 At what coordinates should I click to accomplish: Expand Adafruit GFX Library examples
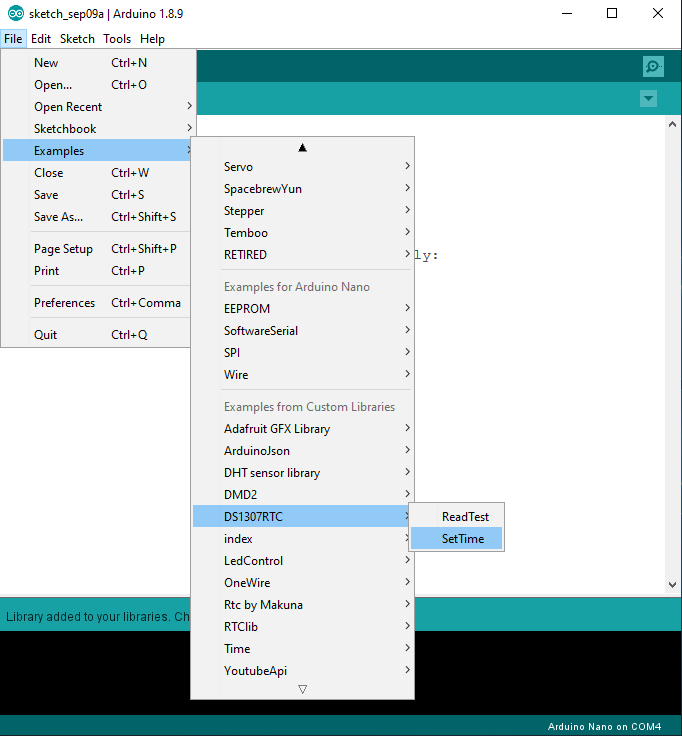tap(302, 429)
